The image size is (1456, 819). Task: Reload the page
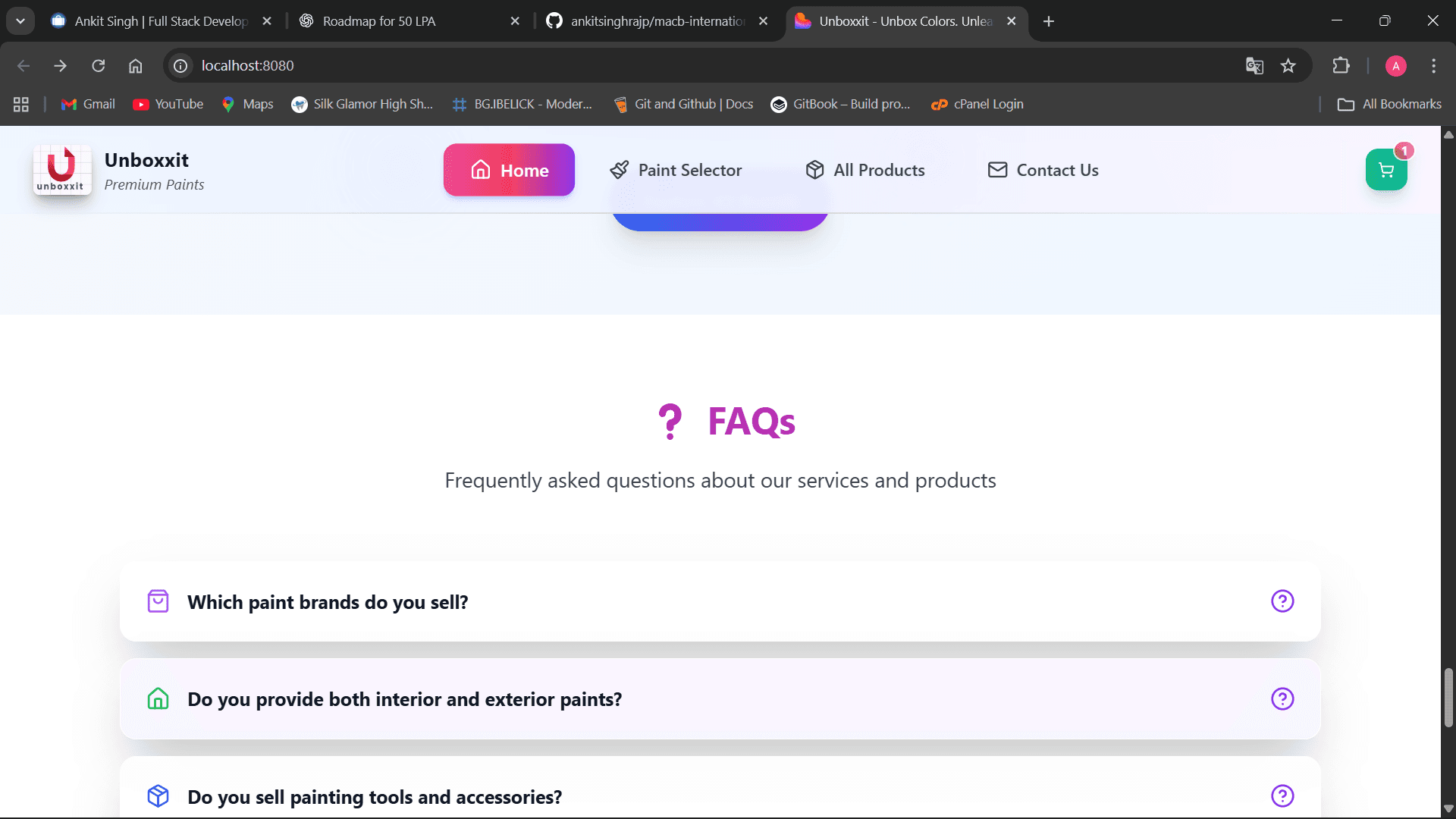pyautogui.click(x=99, y=66)
